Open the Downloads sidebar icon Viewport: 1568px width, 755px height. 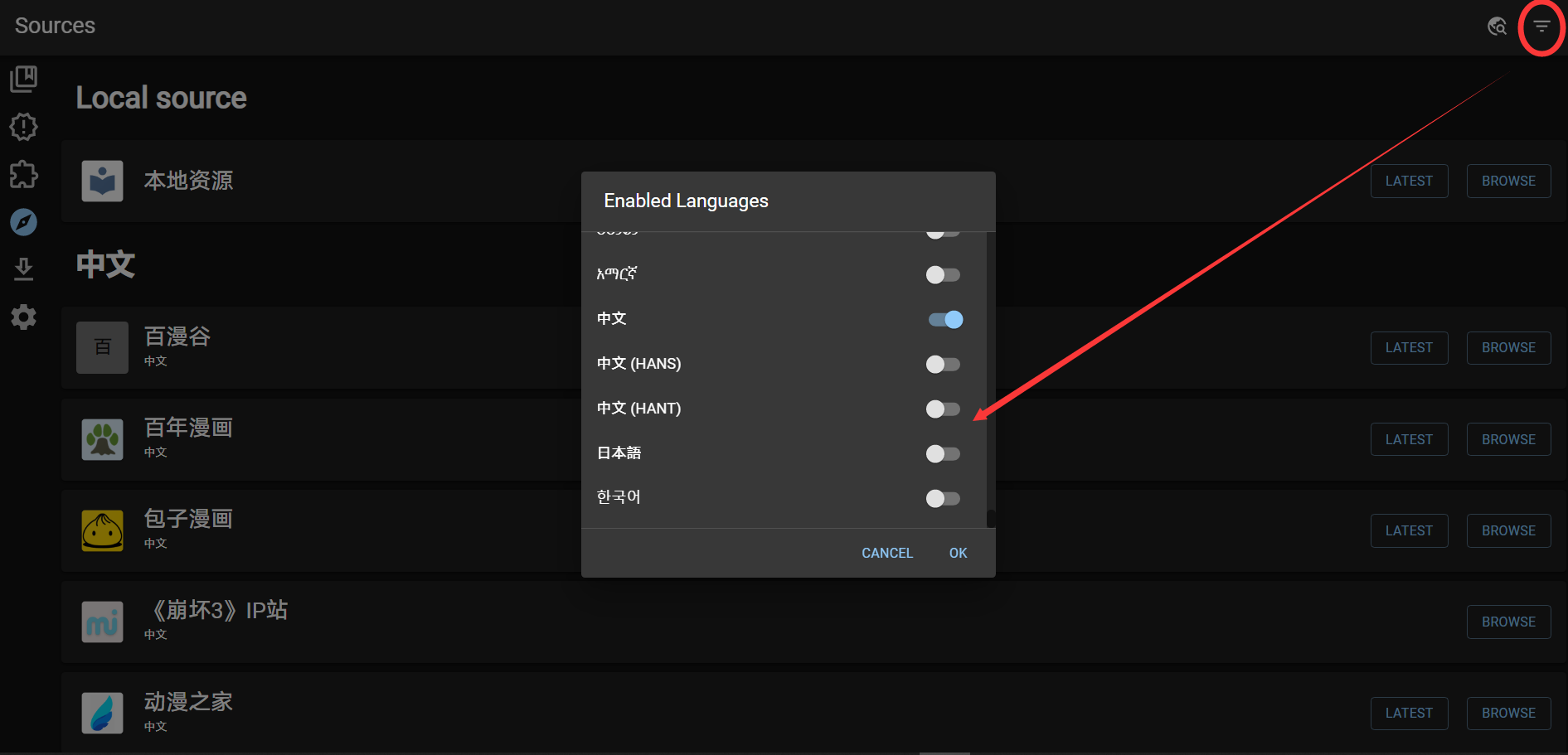pyautogui.click(x=23, y=269)
